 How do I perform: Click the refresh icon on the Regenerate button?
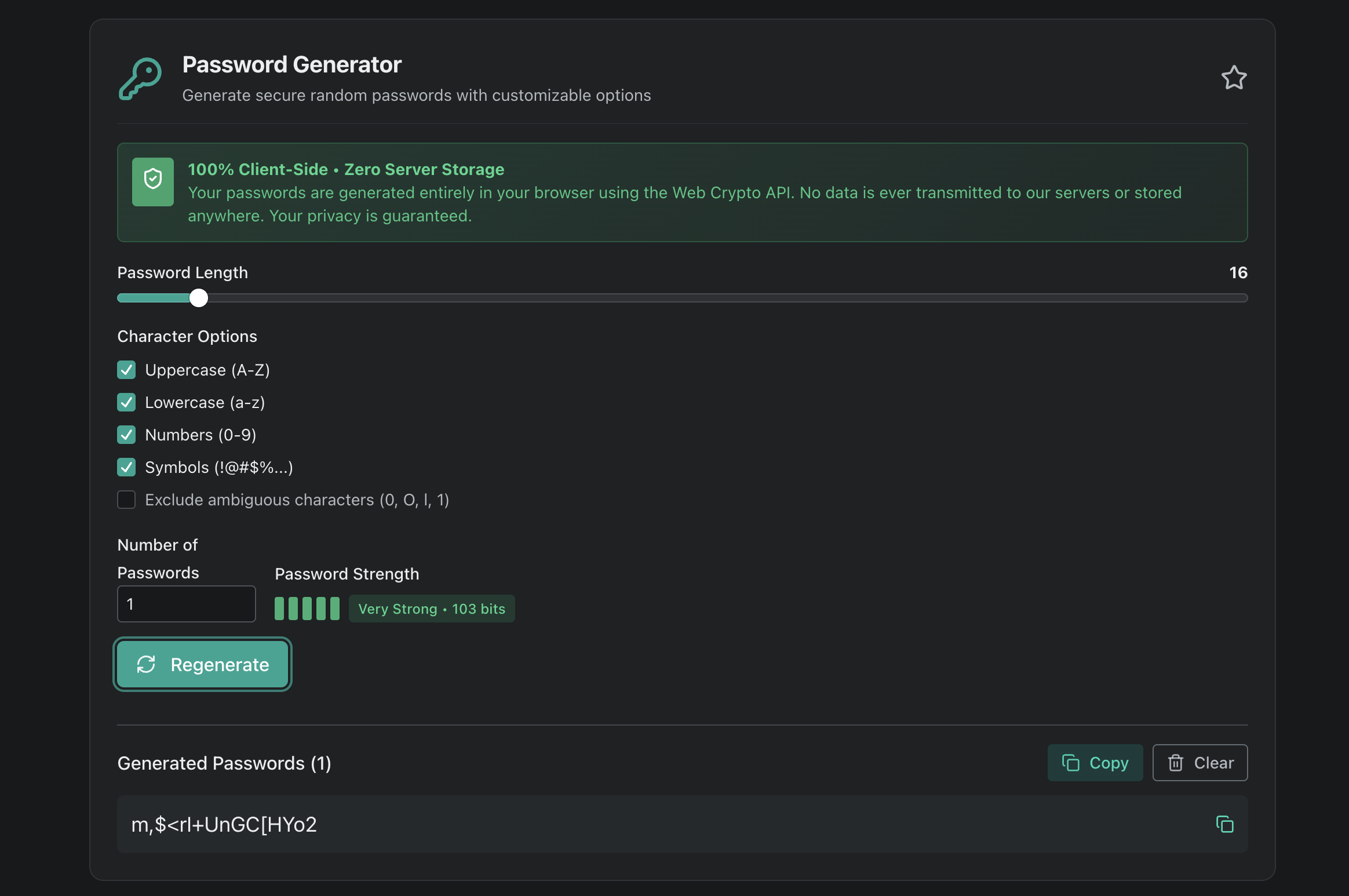[x=147, y=665]
